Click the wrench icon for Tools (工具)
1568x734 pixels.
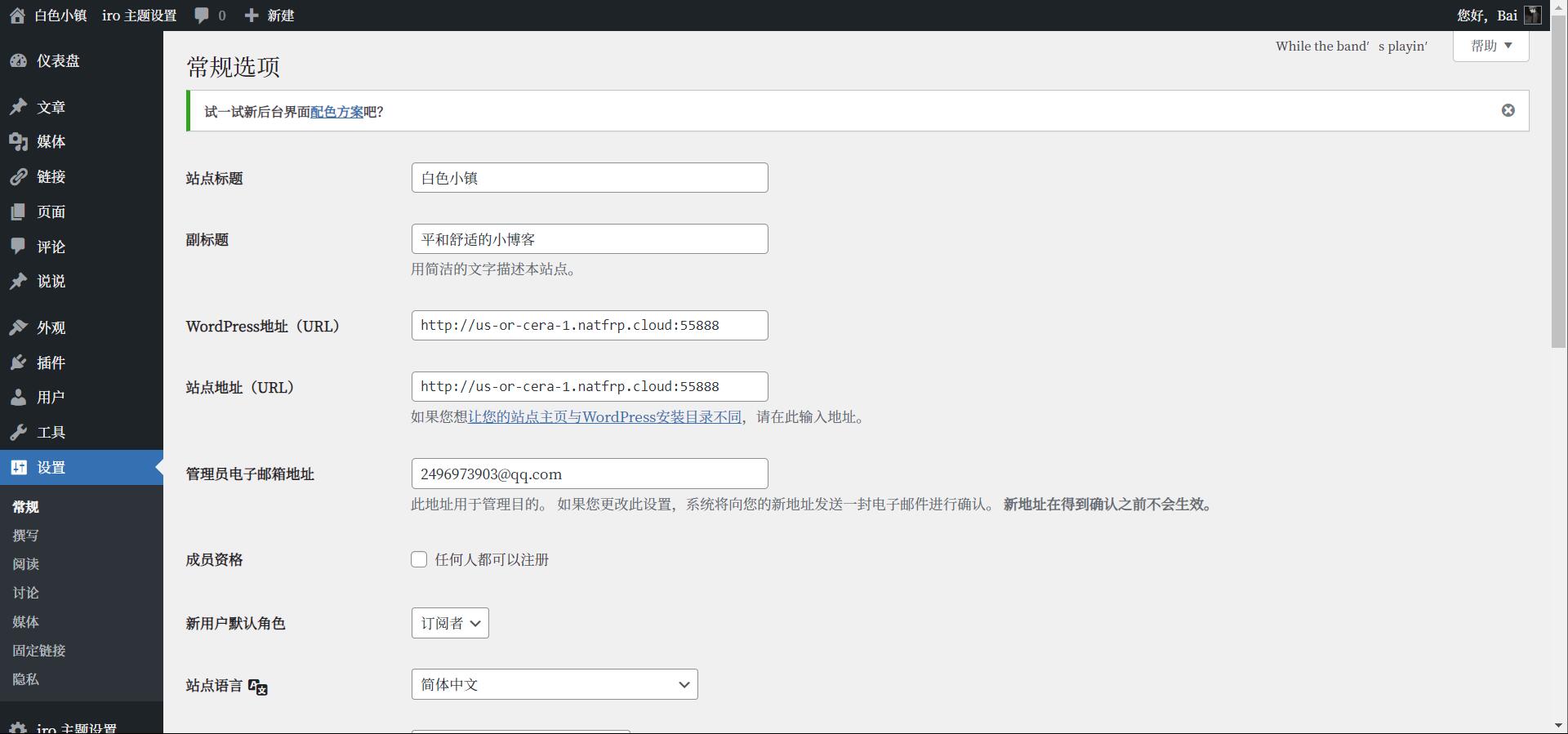(x=18, y=433)
